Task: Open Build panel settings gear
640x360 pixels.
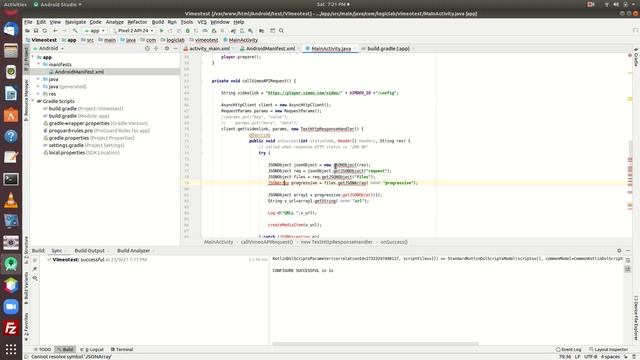Action: pos(619,251)
